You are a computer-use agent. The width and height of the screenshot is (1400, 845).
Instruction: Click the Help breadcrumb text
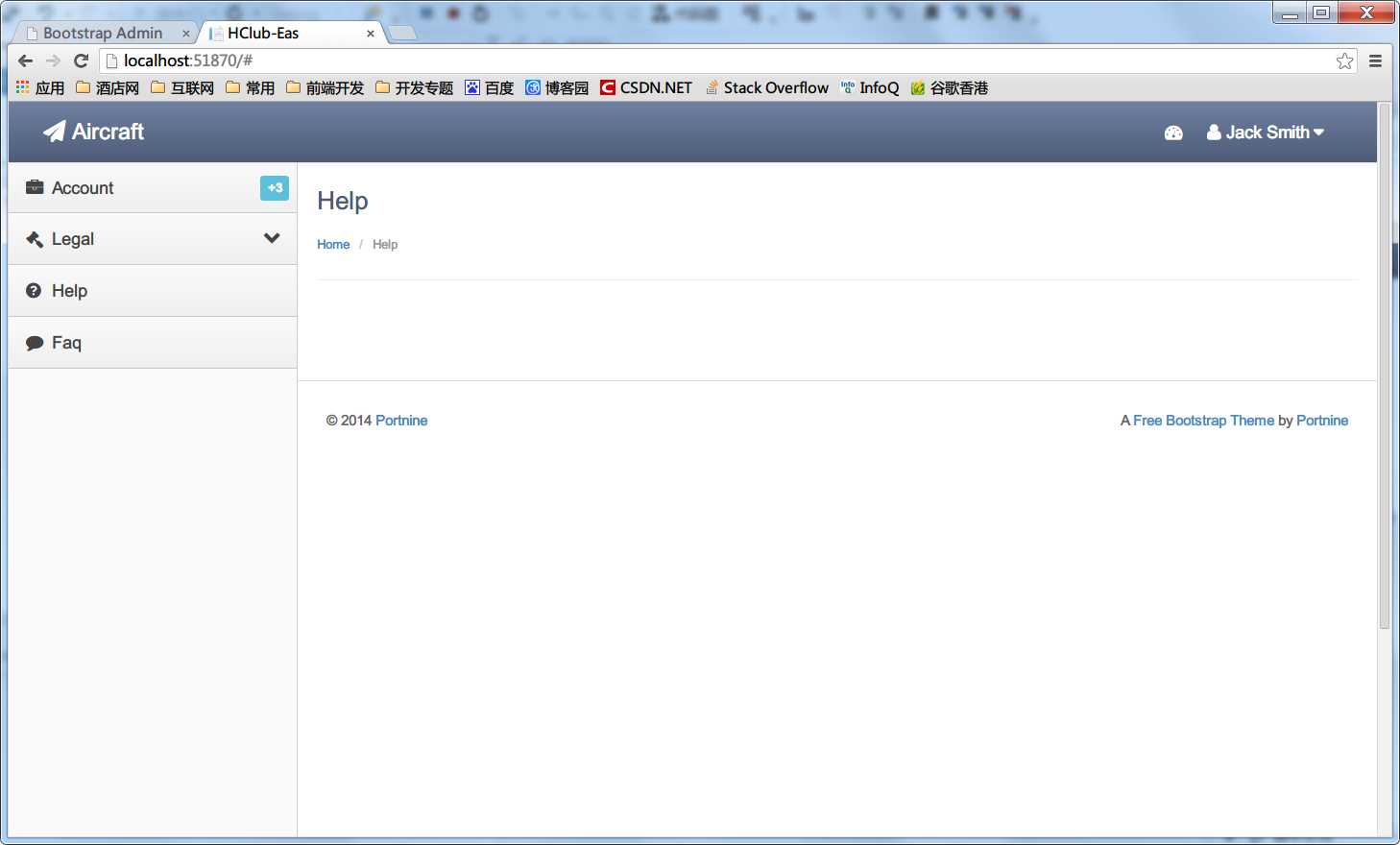(x=385, y=245)
